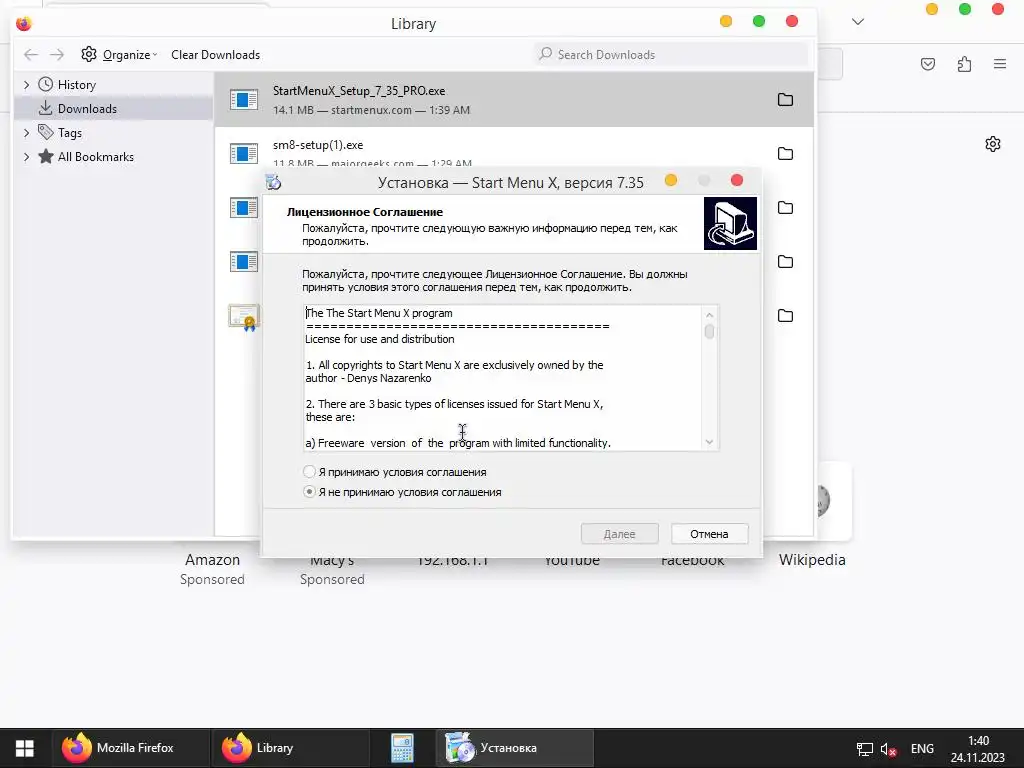
Task: Click the muted volume tray icon
Action: pos(888,749)
